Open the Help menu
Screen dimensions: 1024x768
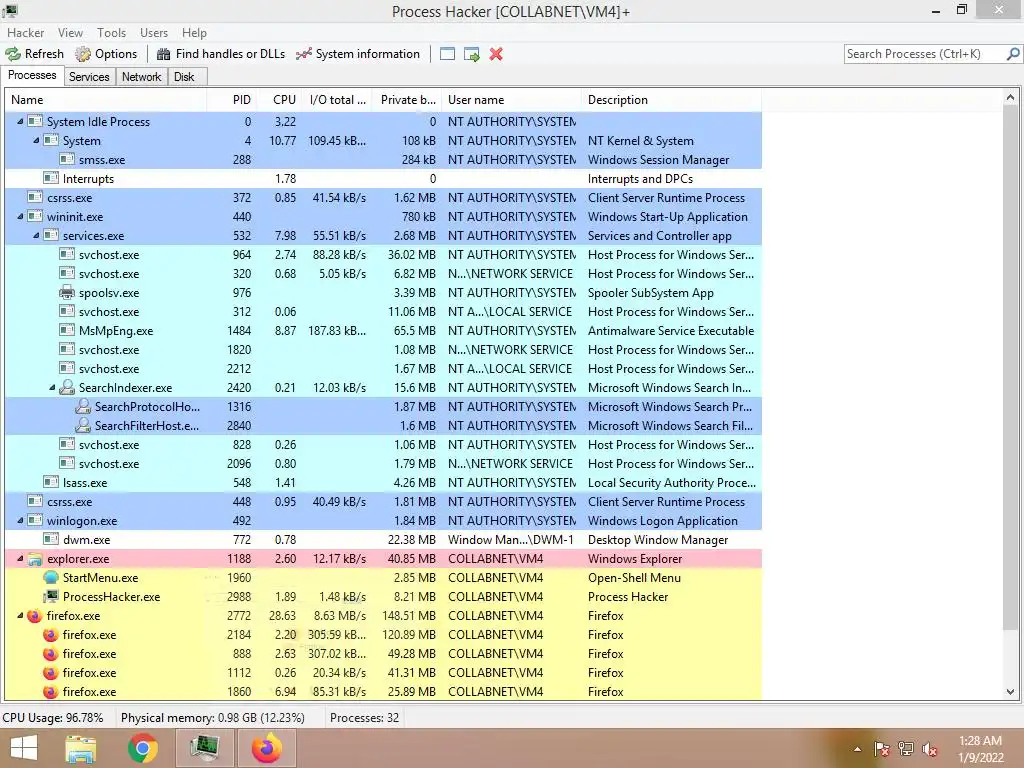(194, 33)
